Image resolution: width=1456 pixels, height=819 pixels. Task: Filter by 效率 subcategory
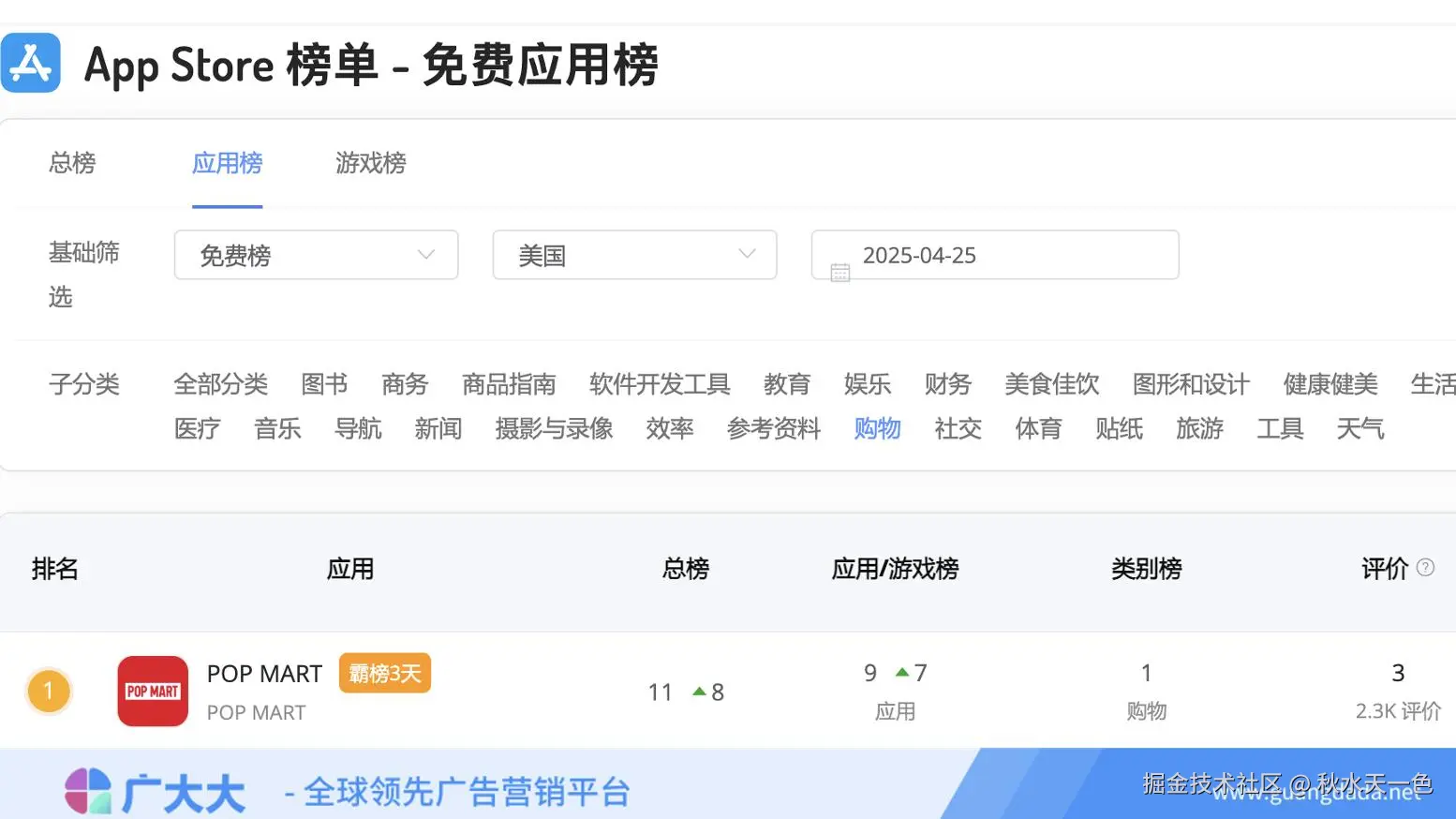click(x=670, y=429)
